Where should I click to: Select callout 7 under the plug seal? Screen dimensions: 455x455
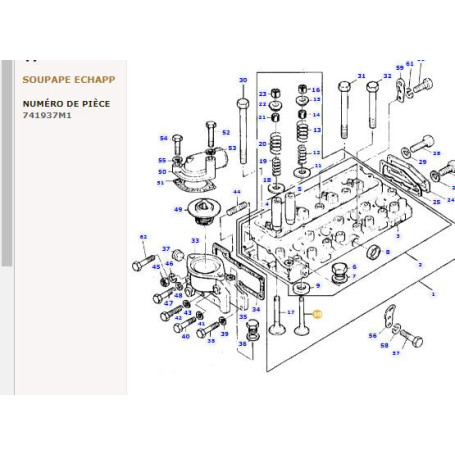[x=354, y=276]
